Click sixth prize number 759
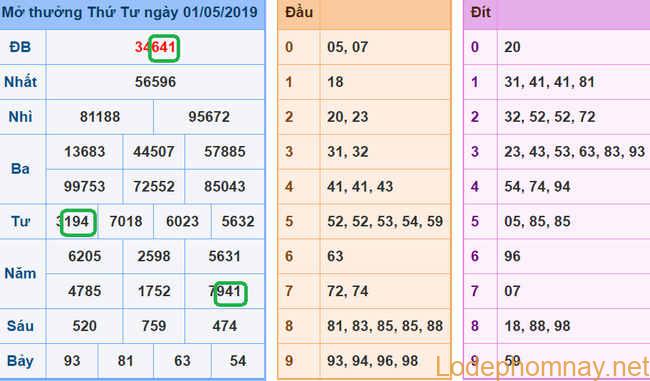Viewport: 650px width, 381px height. coord(154,326)
